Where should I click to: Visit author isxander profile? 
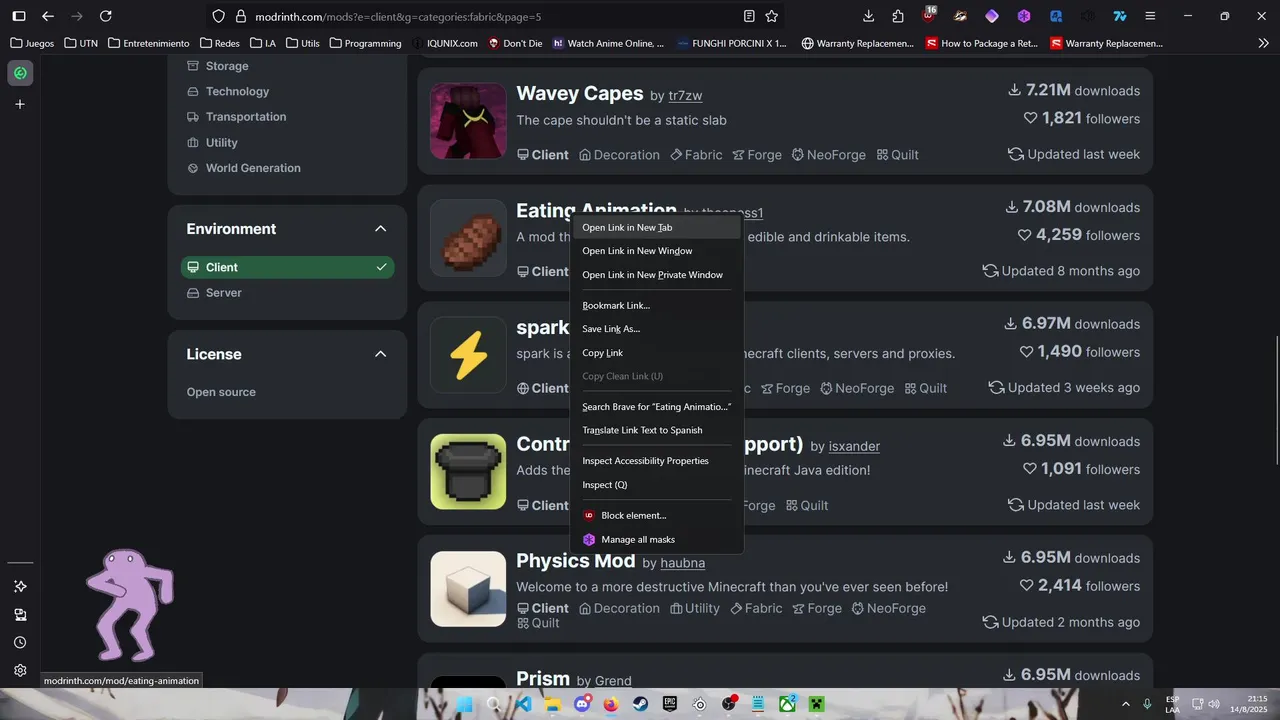pos(854,446)
